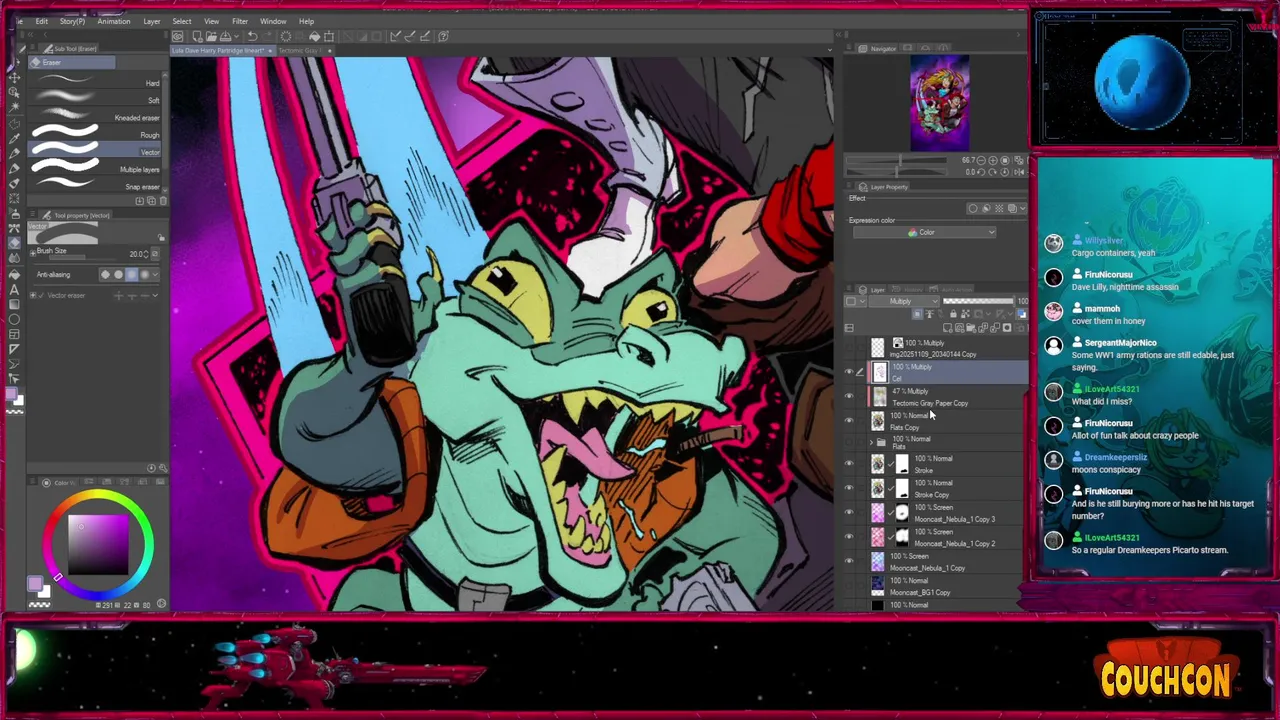Viewport: 1280px width, 720px height.
Task: Click the Tone effect icon in Layer Property
Action: point(999,208)
